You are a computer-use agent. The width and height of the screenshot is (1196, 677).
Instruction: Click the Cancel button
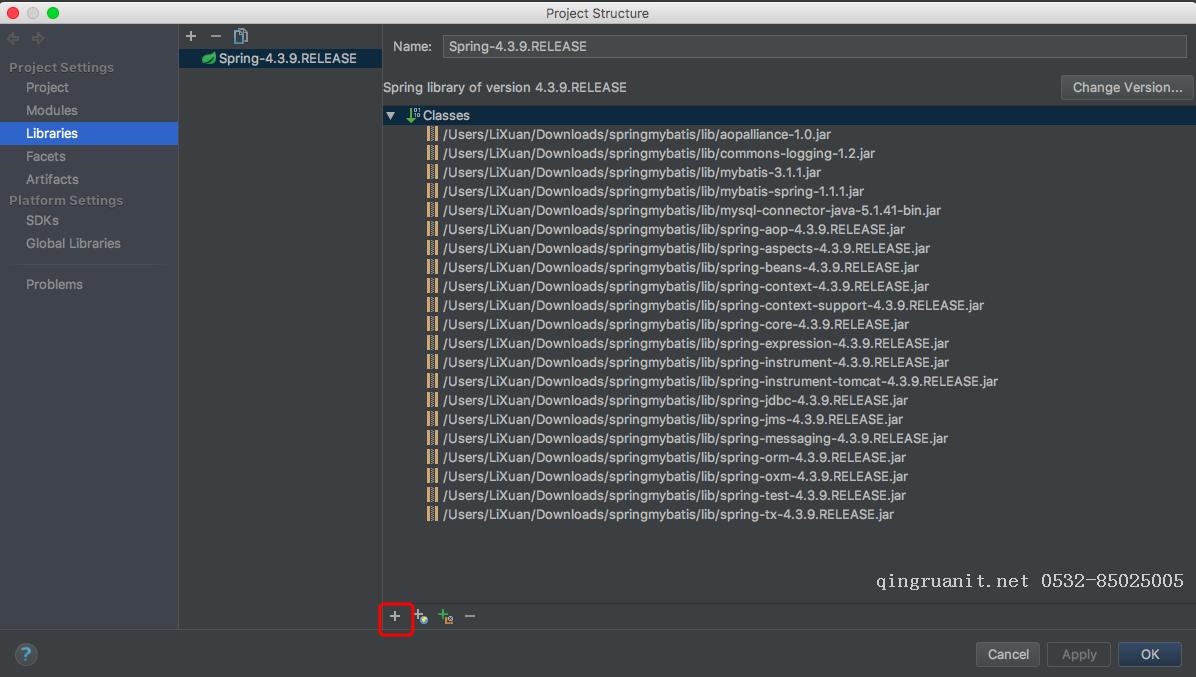1008,654
